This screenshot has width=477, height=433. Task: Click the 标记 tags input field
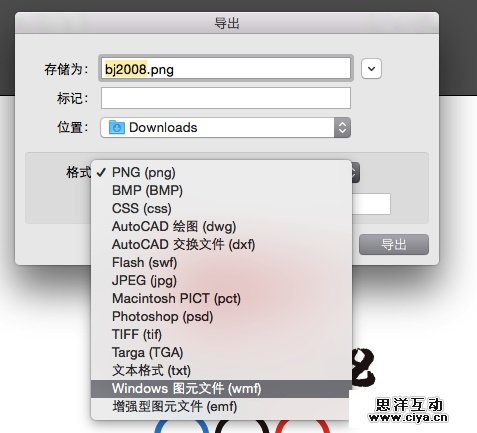click(x=226, y=98)
